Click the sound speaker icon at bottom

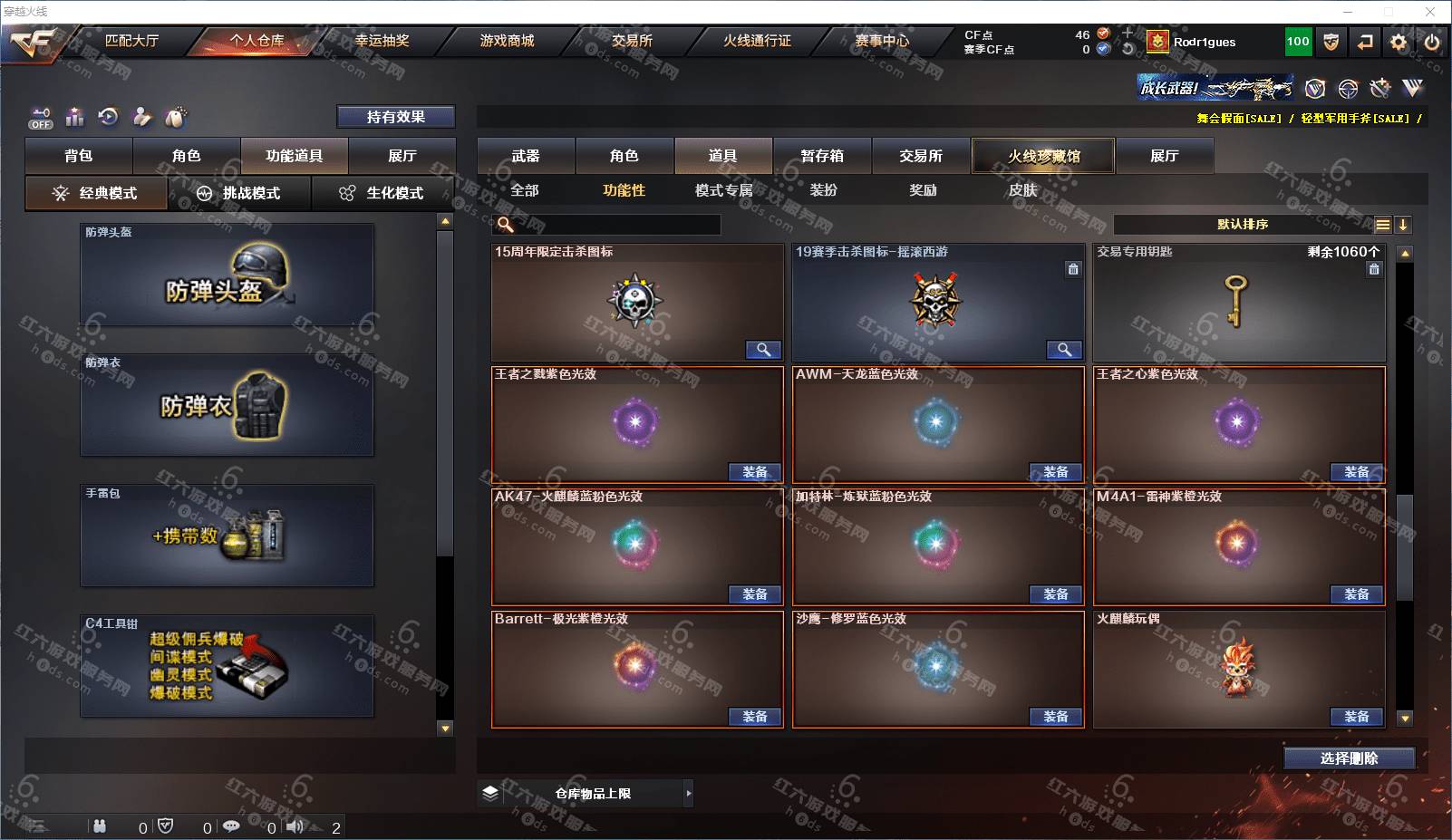pos(295,826)
